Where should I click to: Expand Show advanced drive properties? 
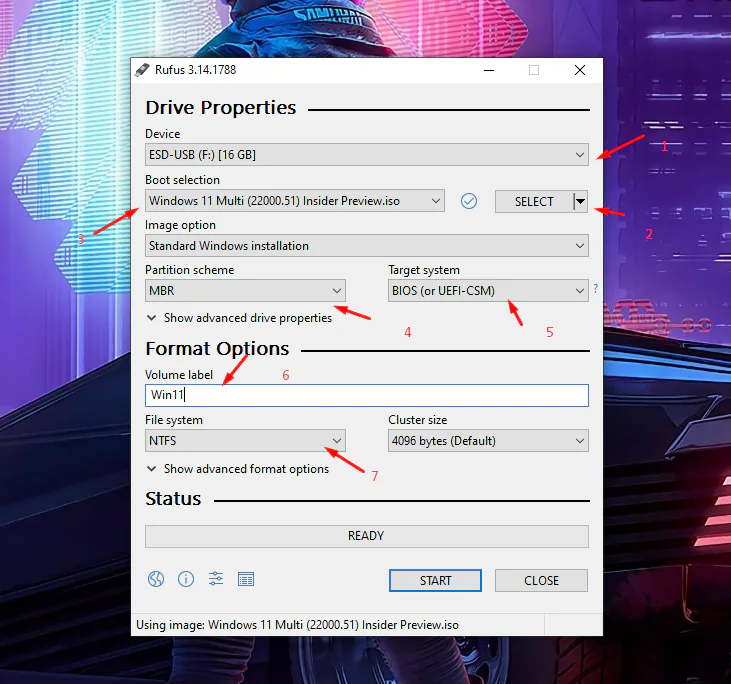239,318
